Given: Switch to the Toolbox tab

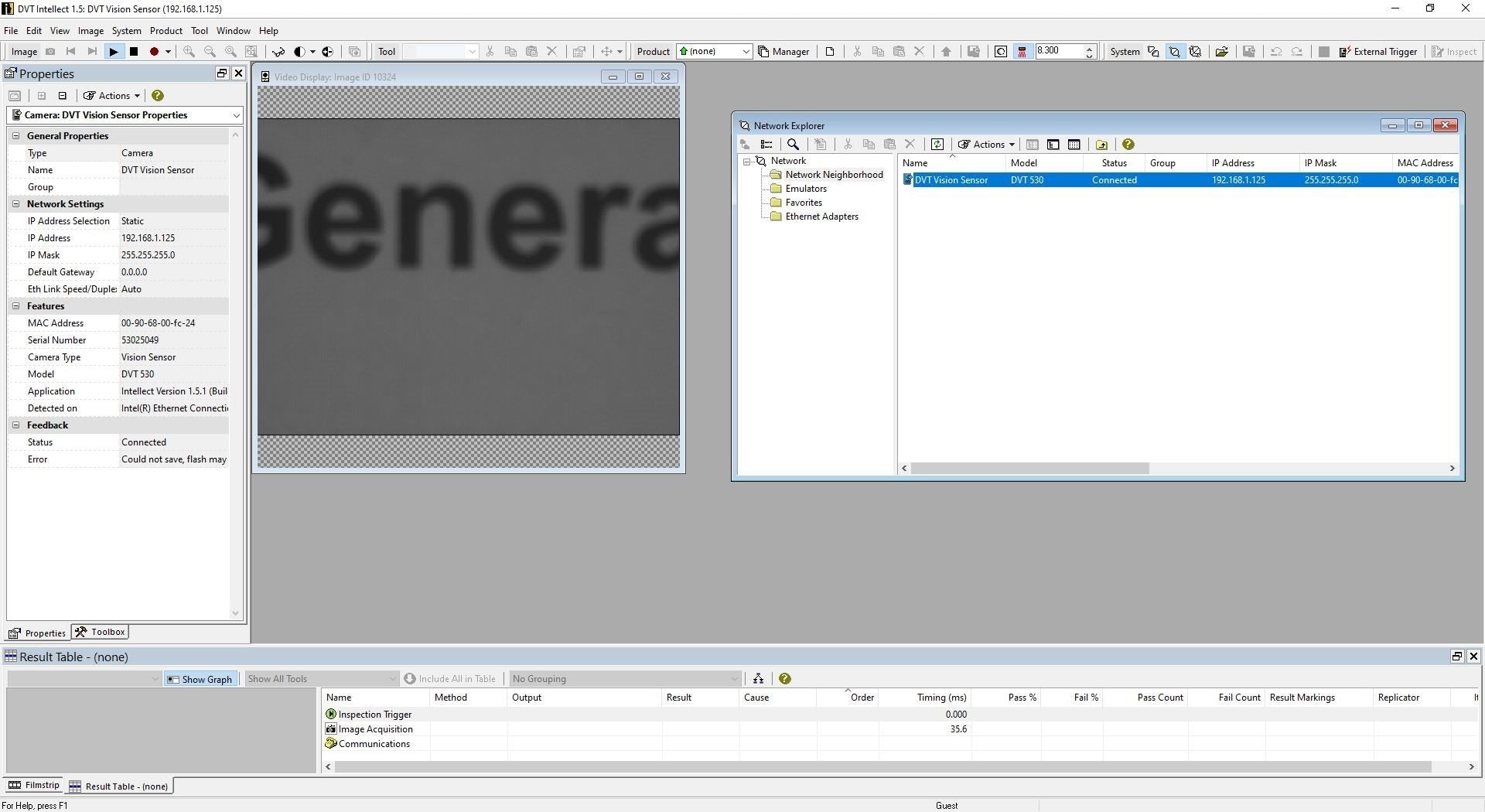Looking at the screenshot, I should point(101,632).
